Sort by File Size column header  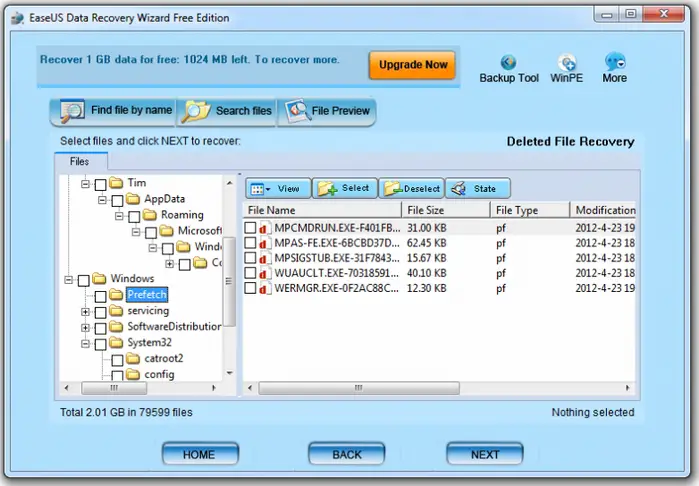click(446, 210)
